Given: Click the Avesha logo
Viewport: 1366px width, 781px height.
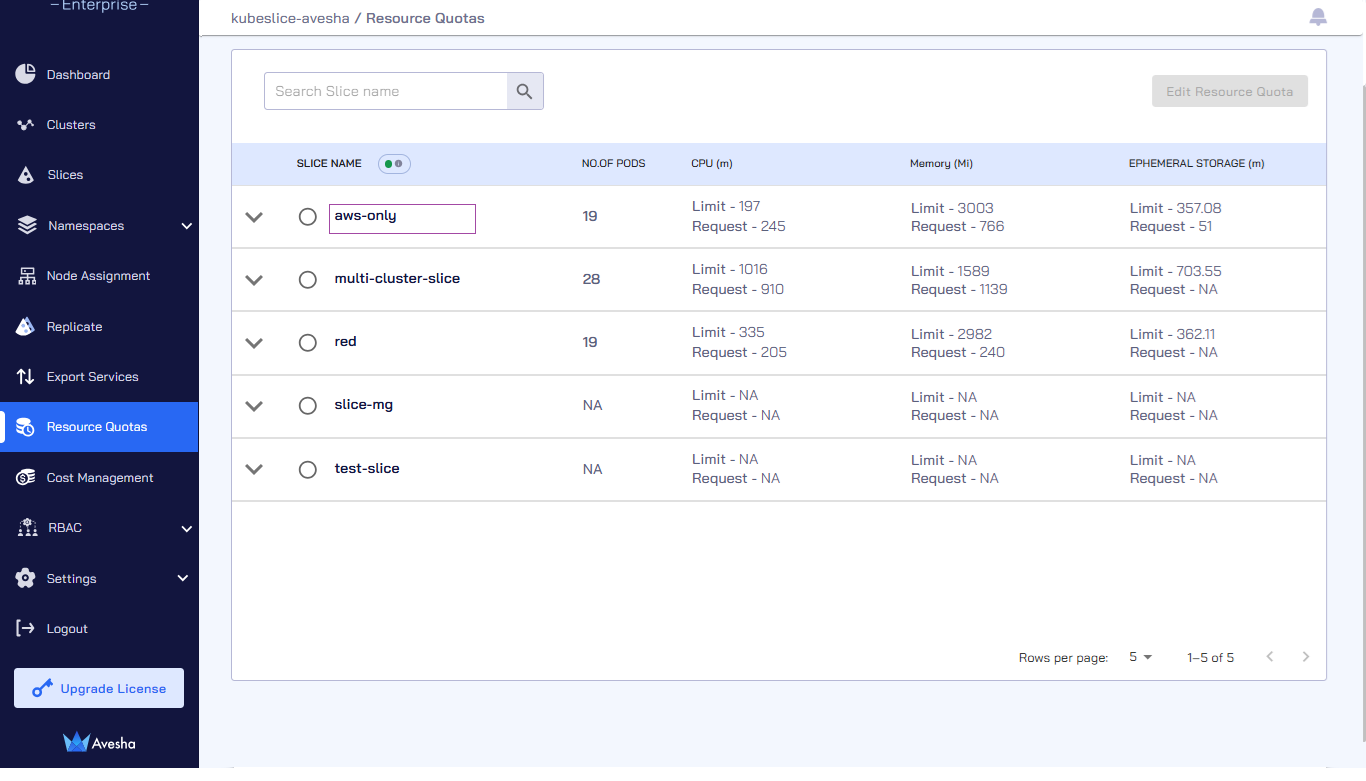Looking at the screenshot, I should point(99,742).
